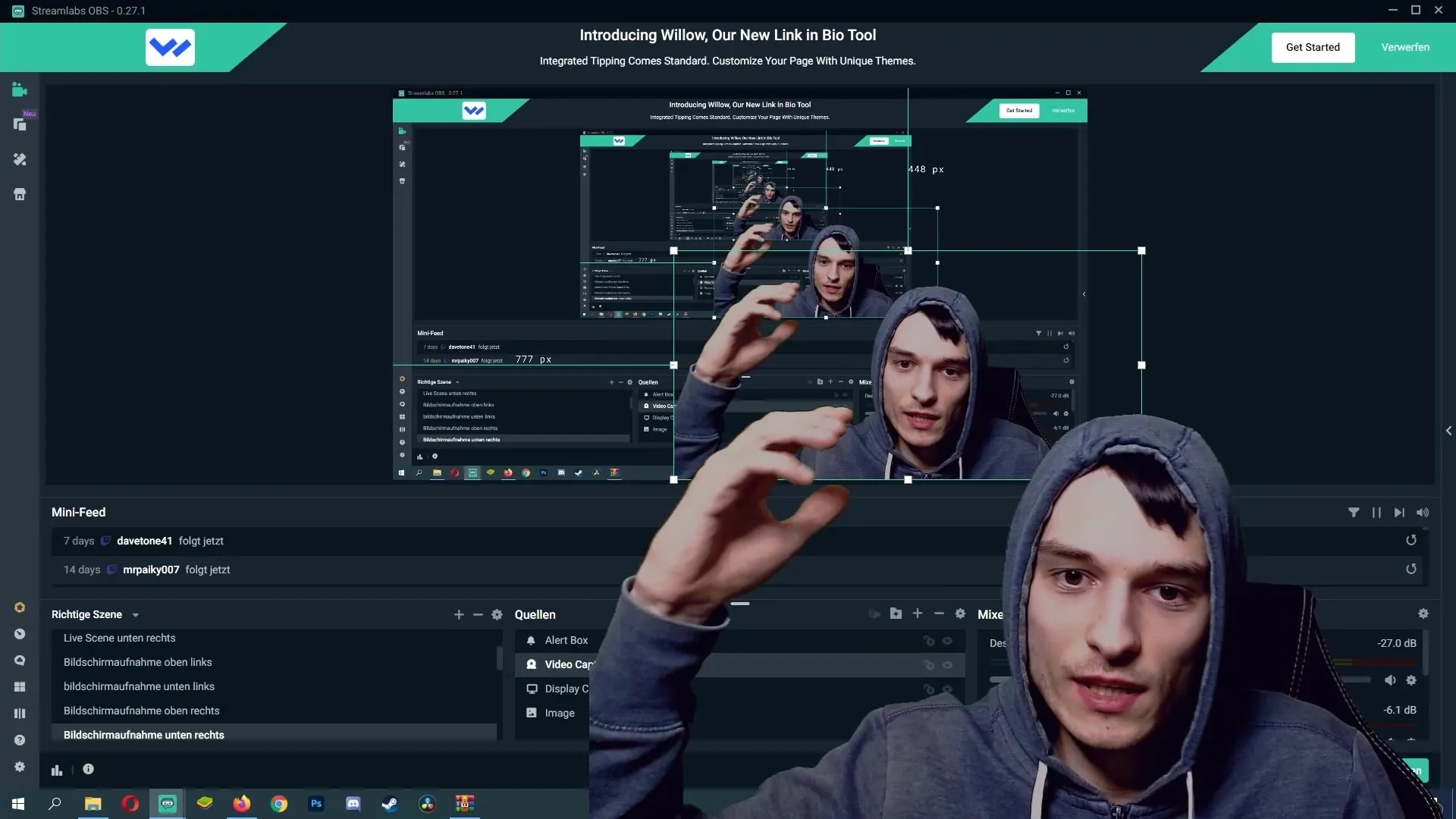Open the performance stats bar chart icon
This screenshot has width=1456, height=819.
click(57, 770)
